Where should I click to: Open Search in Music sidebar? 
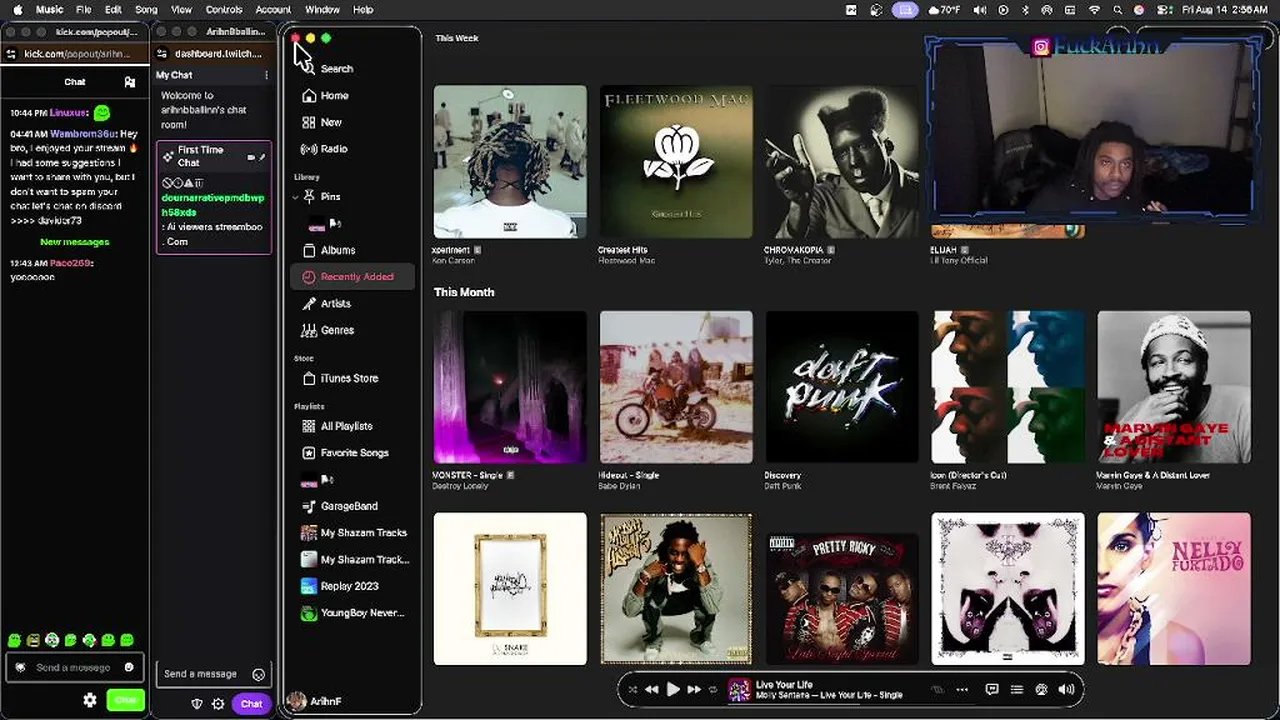[x=353, y=69]
